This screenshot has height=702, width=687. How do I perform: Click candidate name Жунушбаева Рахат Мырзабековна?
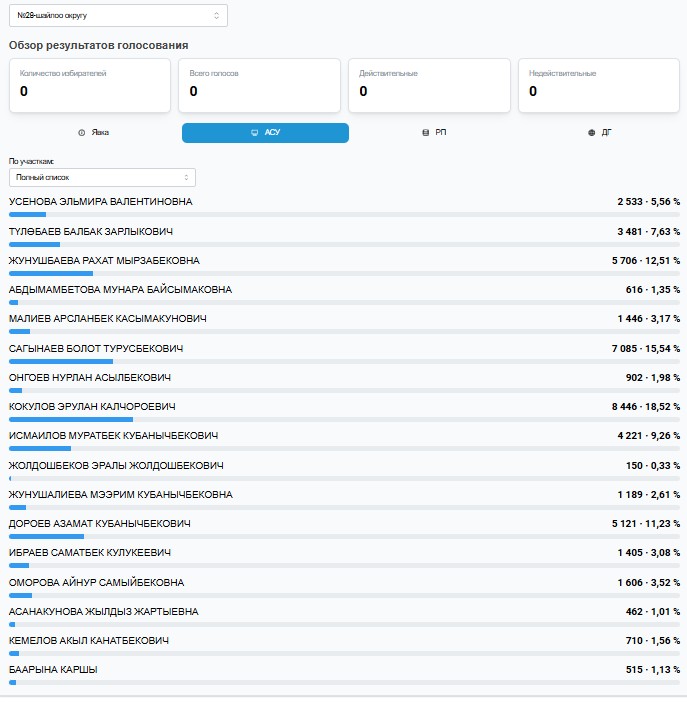[x=104, y=261]
